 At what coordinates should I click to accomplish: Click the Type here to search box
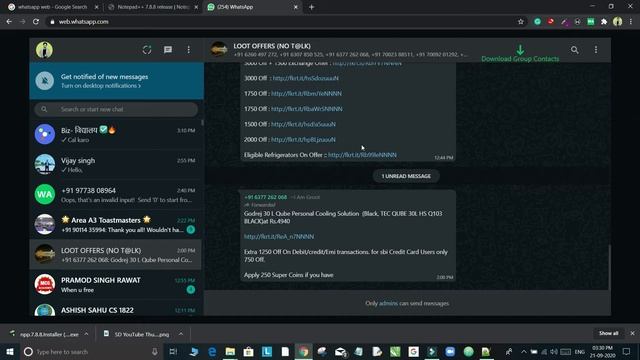point(91,351)
